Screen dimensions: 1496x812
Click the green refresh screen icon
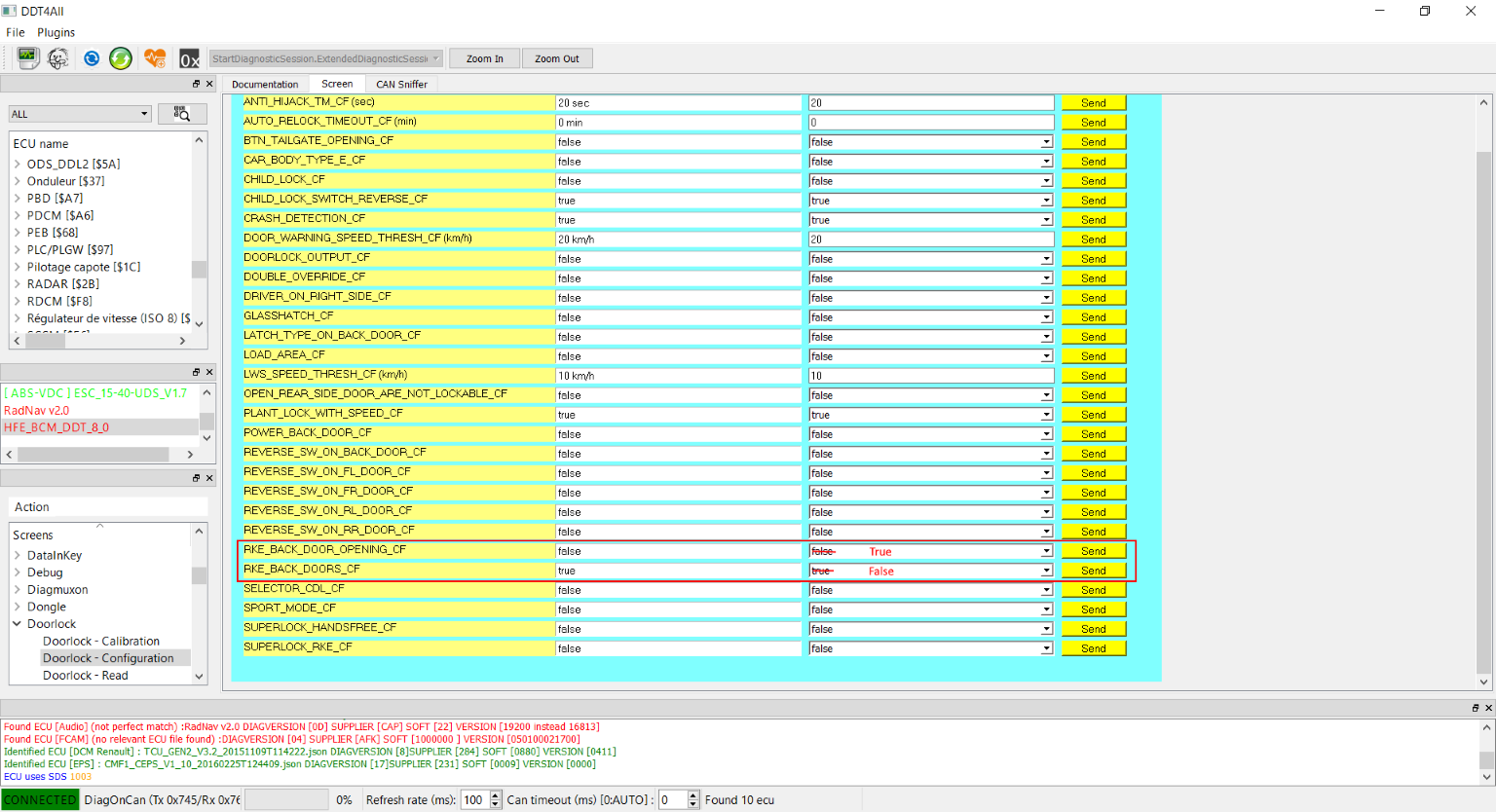tap(121, 58)
